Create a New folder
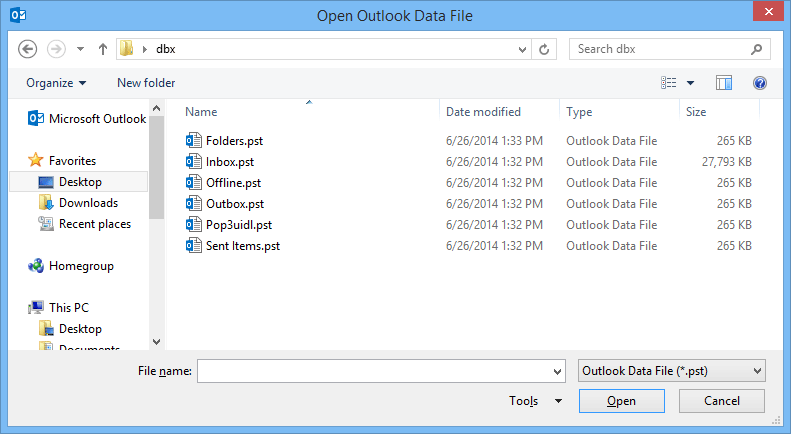 click(x=146, y=83)
